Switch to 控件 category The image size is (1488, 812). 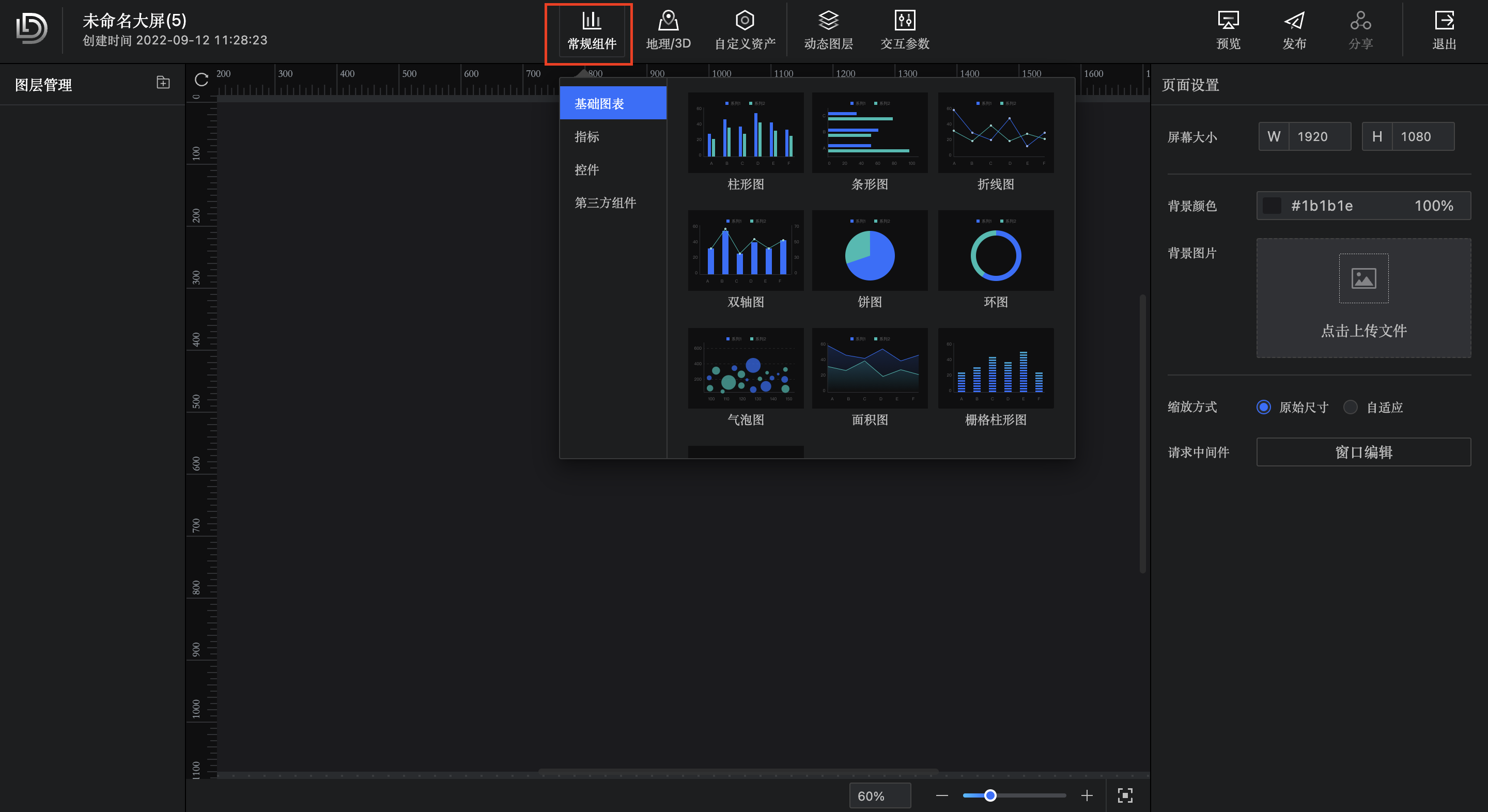tap(586, 170)
